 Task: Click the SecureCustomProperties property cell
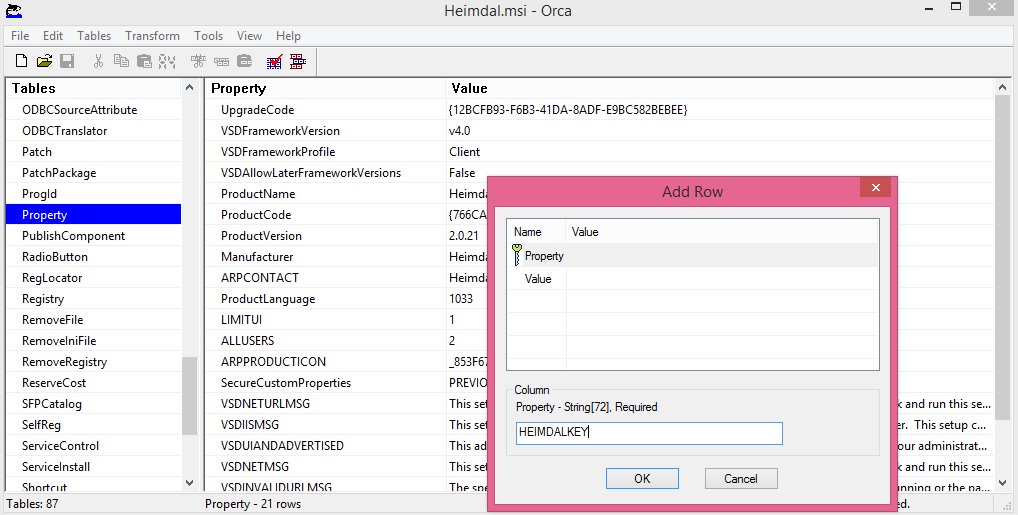click(325, 383)
